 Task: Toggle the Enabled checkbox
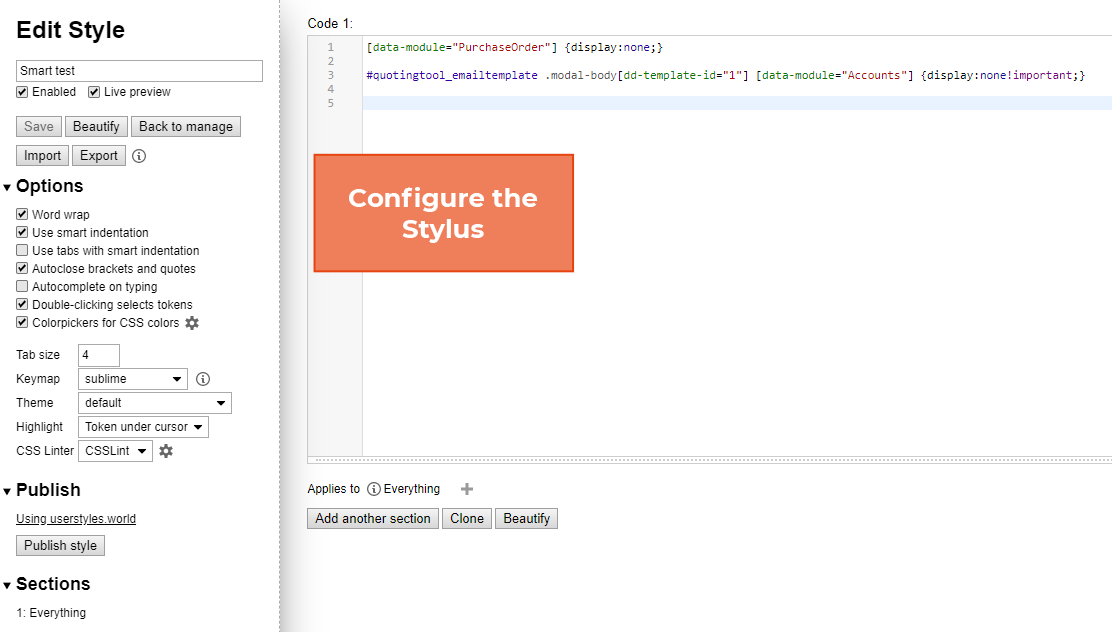(22, 92)
